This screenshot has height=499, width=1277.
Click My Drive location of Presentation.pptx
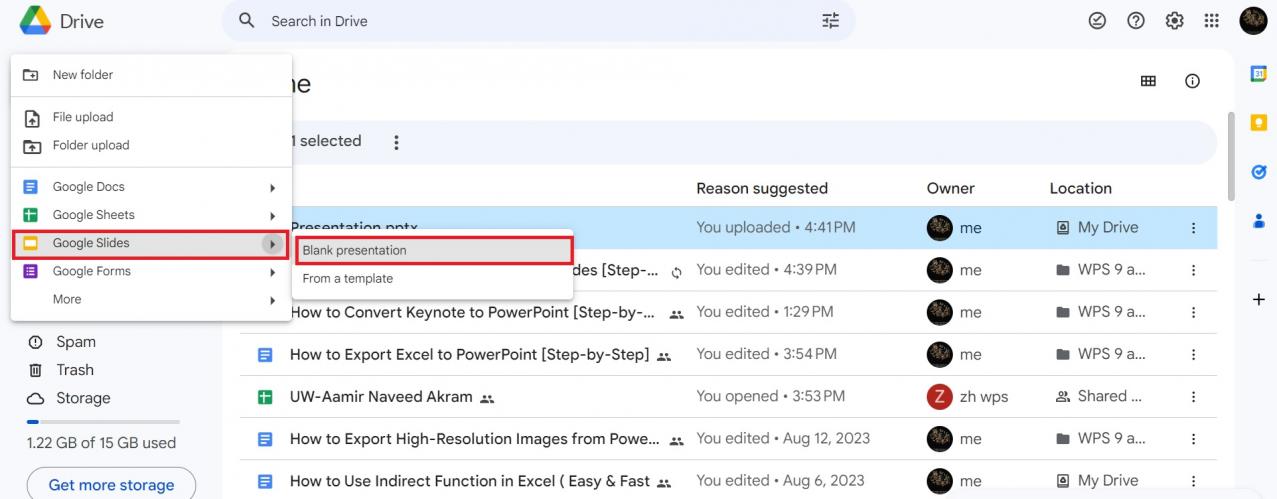click(x=1097, y=228)
